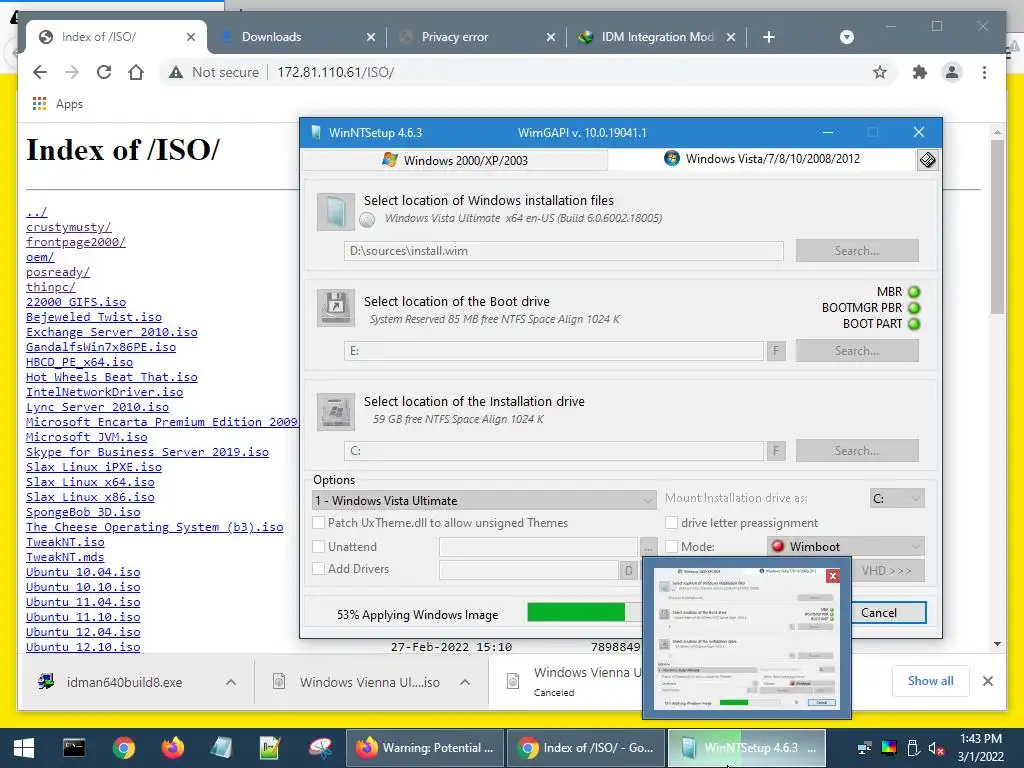
Task: Bookmark this page with the star
Action: pos(880,72)
